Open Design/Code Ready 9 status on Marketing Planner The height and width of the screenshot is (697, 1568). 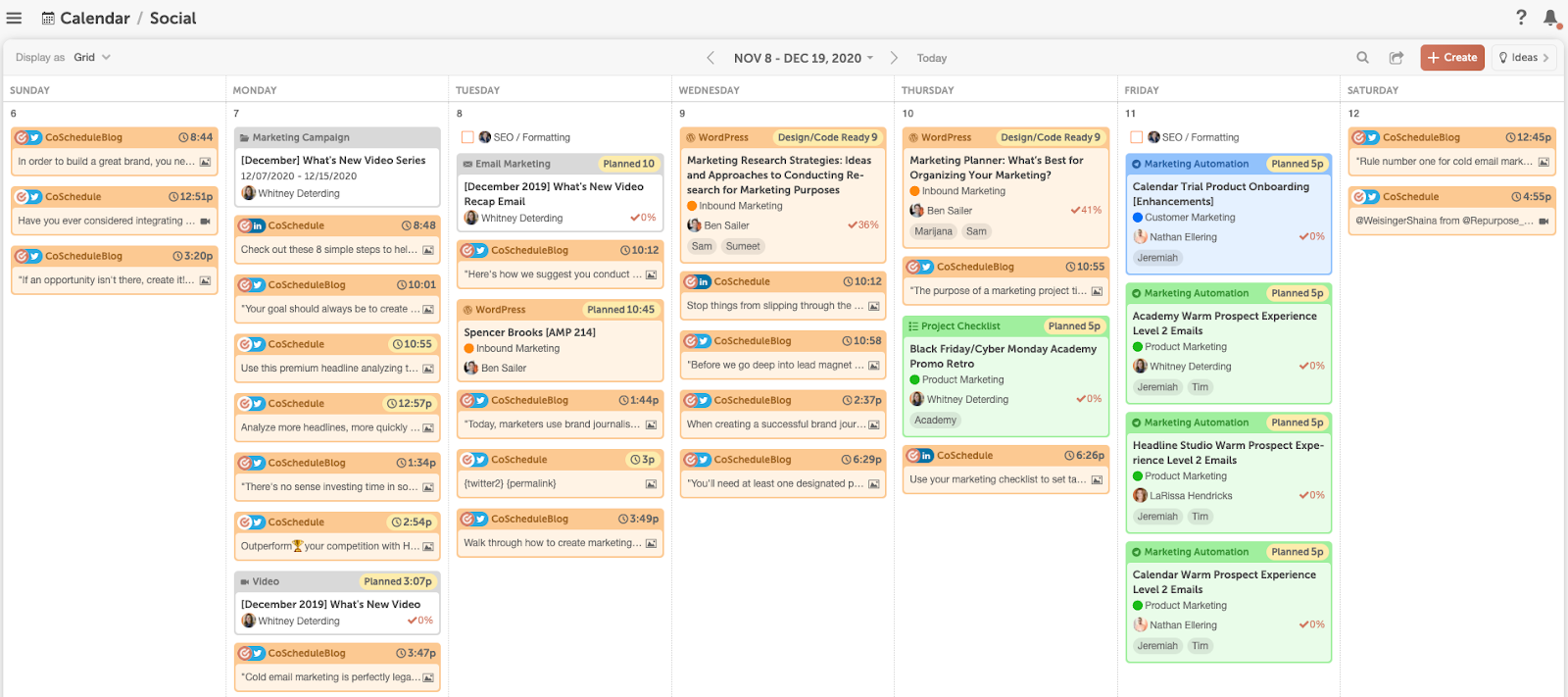1051,138
